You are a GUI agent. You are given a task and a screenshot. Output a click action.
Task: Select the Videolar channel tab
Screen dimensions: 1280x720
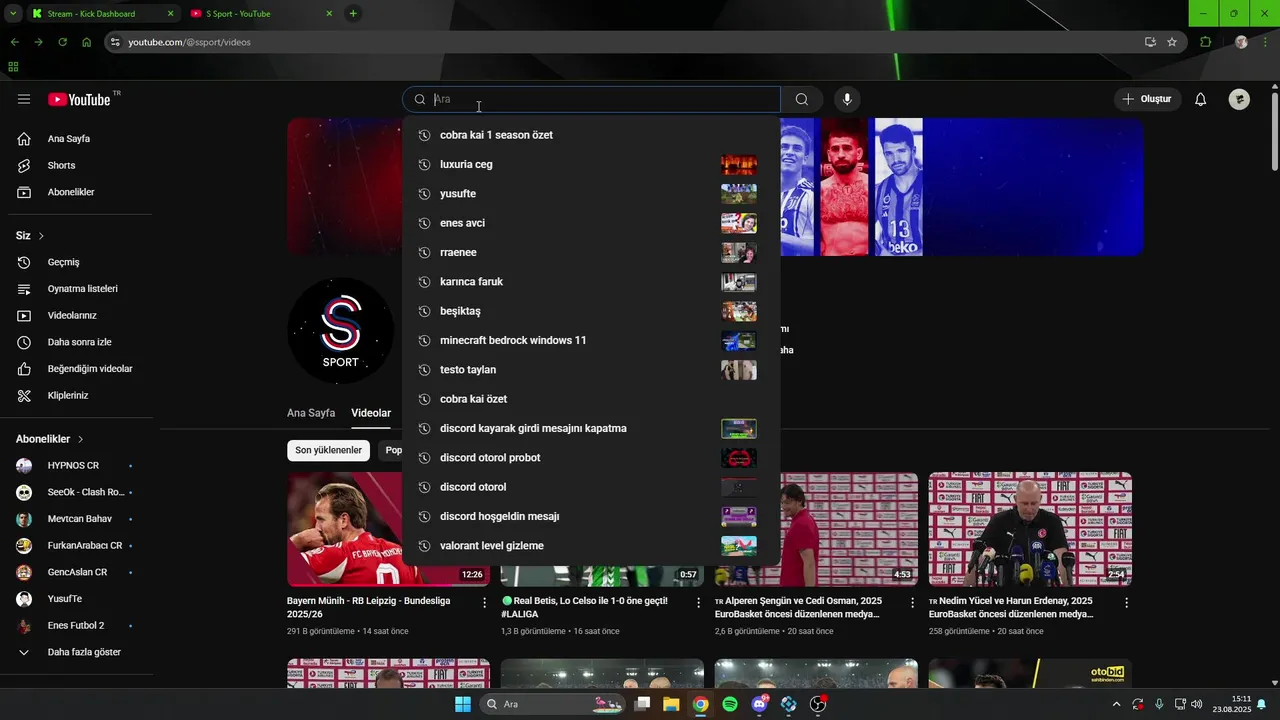371,413
